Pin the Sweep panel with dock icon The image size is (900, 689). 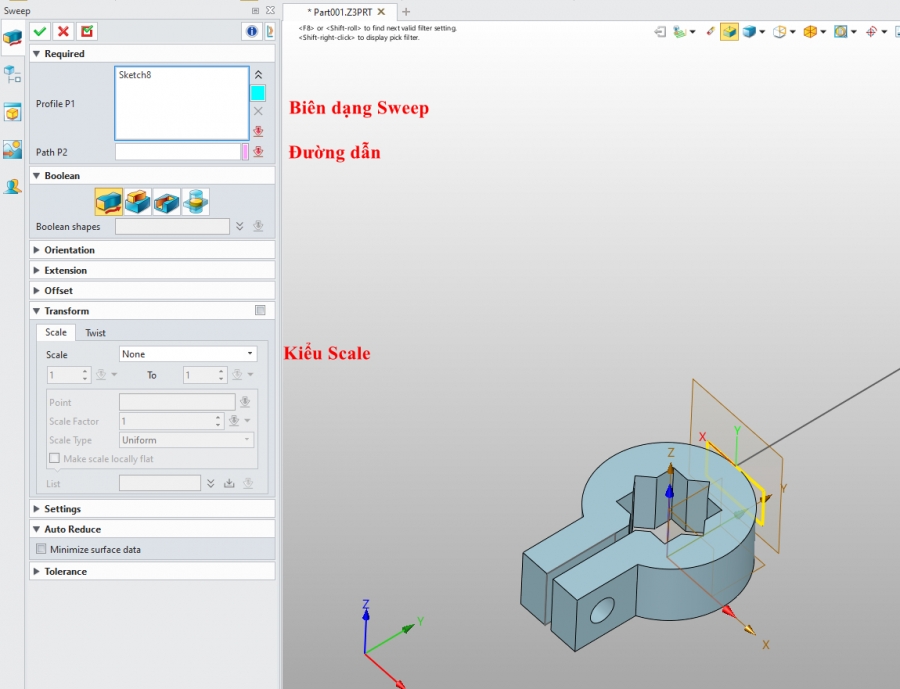pyautogui.click(x=255, y=10)
